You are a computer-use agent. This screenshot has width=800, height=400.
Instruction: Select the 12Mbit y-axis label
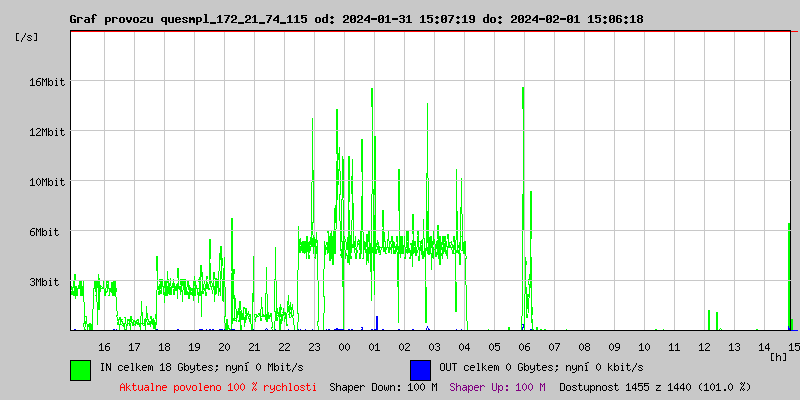click(46, 132)
